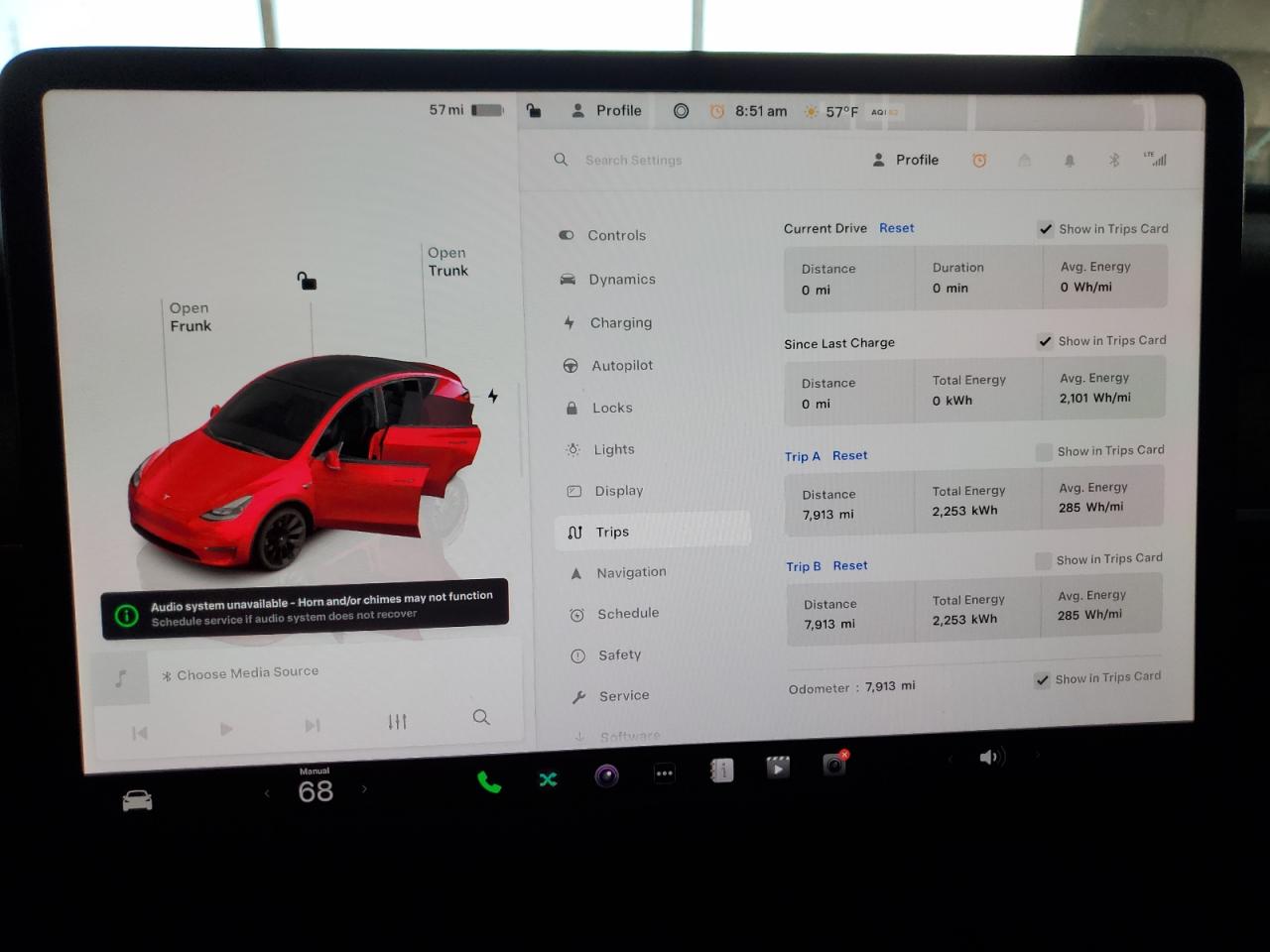This screenshot has height=952, width=1270.
Task: Tap the sentry mode circle icon
Action: pos(681,111)
